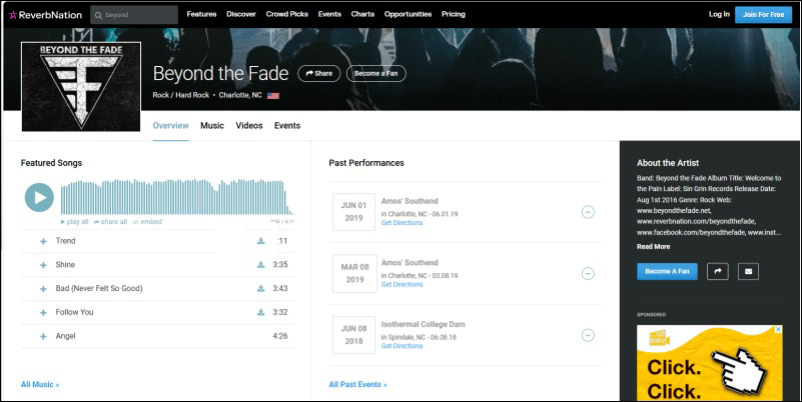Switch to the Overview tab
Viewport: 802px width, 402px height.
pyautogui.click(x=170, y=126)
